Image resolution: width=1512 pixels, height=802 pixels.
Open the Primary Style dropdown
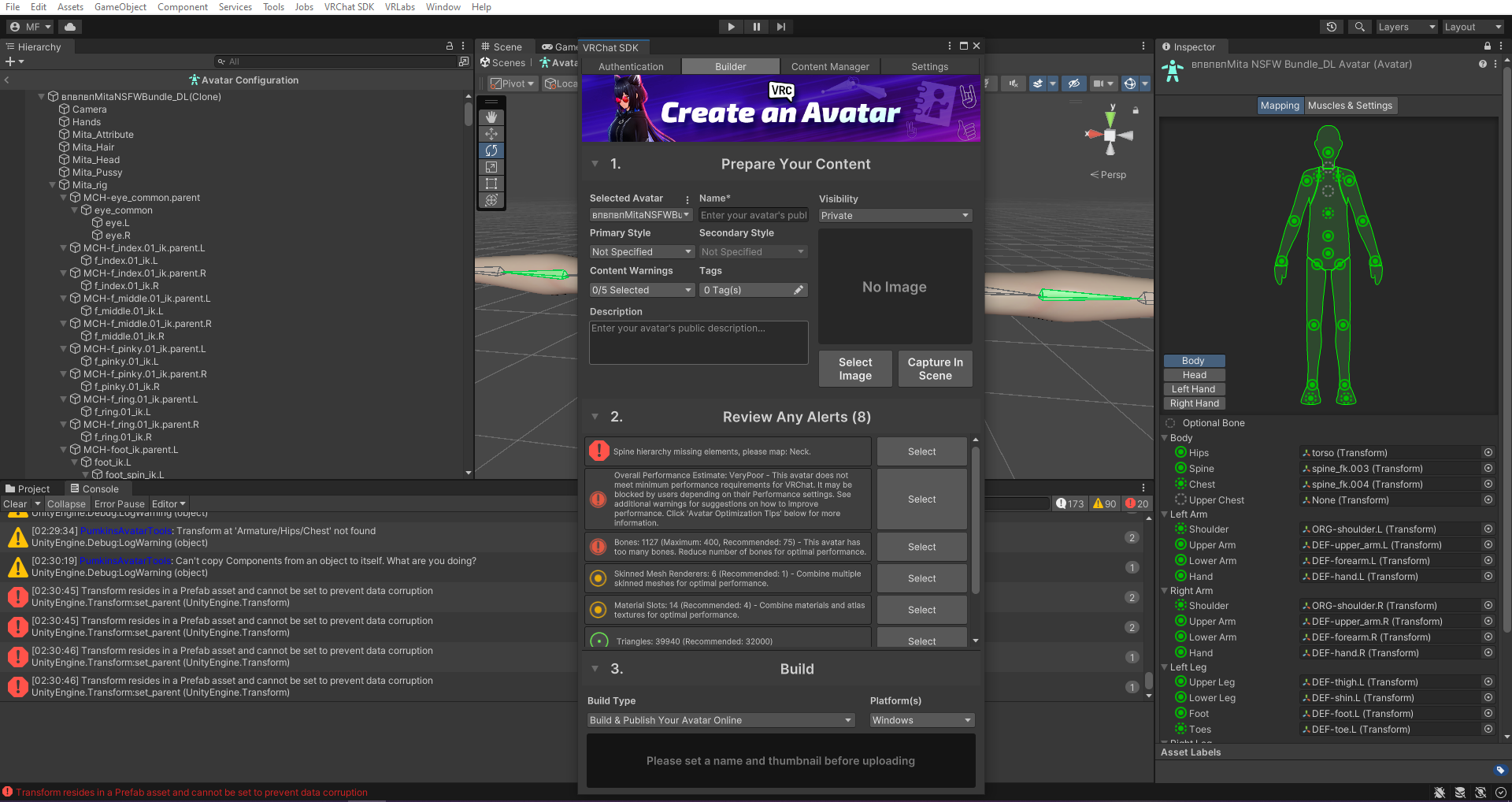(x=641, y=252)
